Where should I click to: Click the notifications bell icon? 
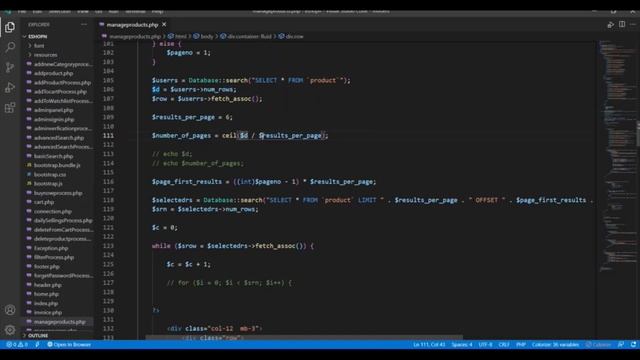[633, 344]
